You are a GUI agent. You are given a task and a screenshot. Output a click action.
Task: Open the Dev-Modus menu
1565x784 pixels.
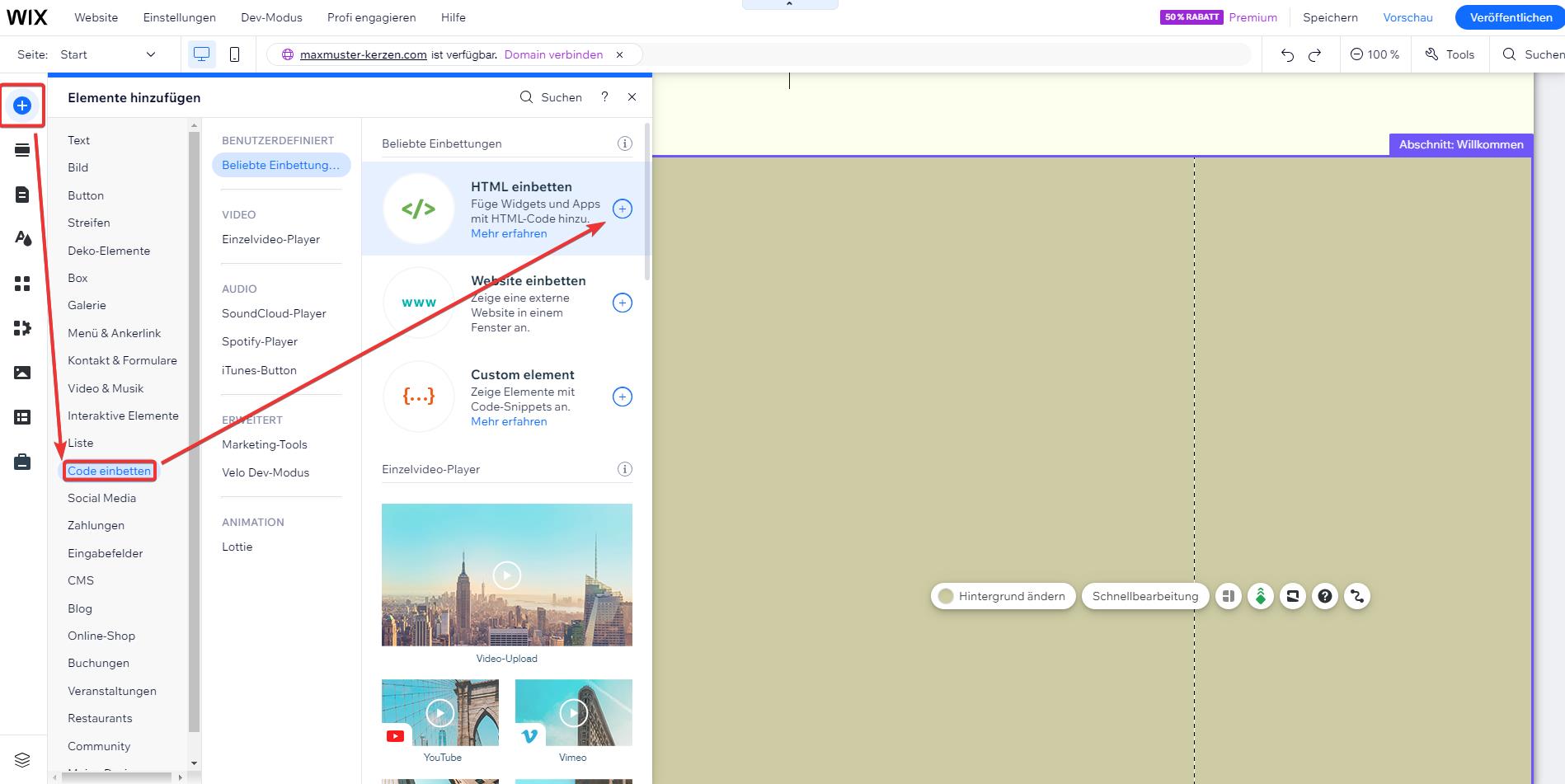[x=271, y=17]
